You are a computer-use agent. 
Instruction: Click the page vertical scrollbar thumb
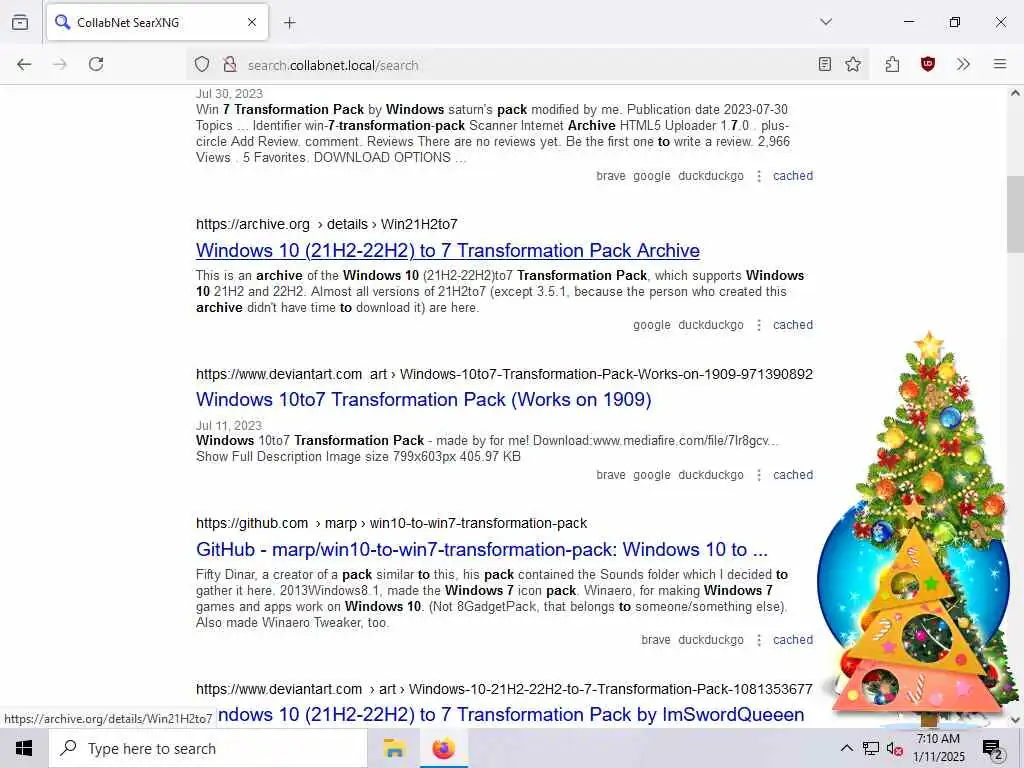tap(1015, 214)
